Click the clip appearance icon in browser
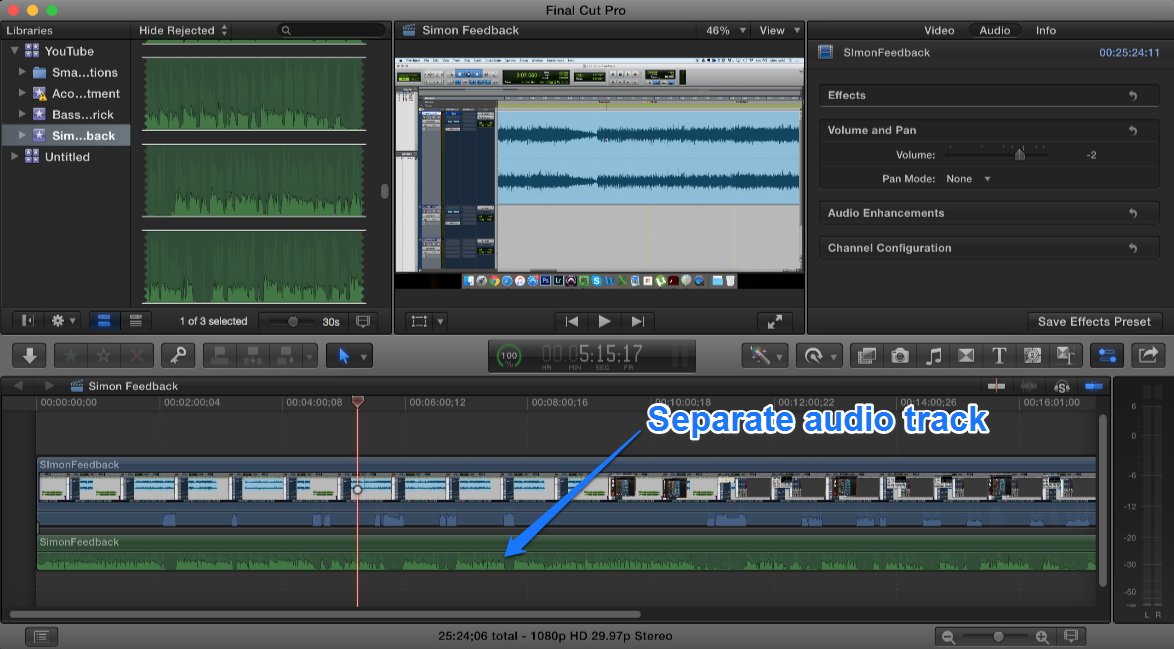The width and height of the screenshot is (1174, 649). click(363, 321)
